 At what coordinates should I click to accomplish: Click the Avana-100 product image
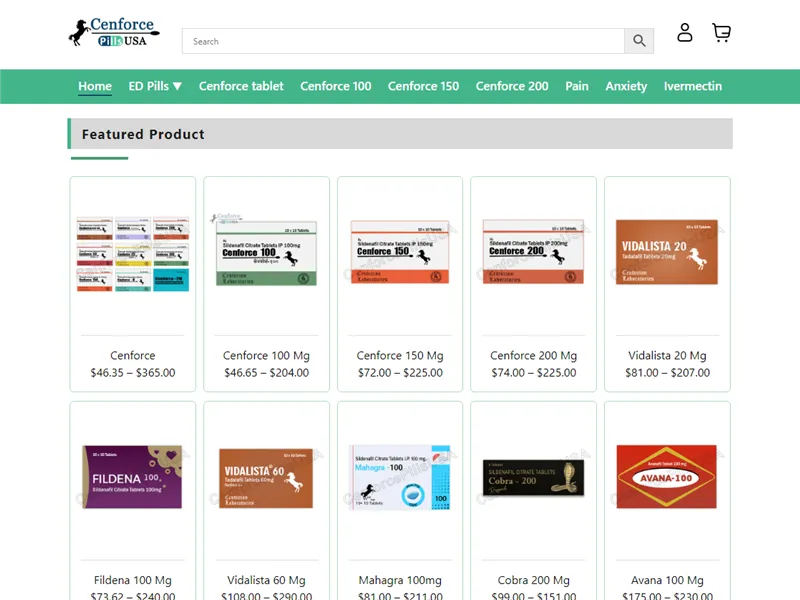pos(667,477)
